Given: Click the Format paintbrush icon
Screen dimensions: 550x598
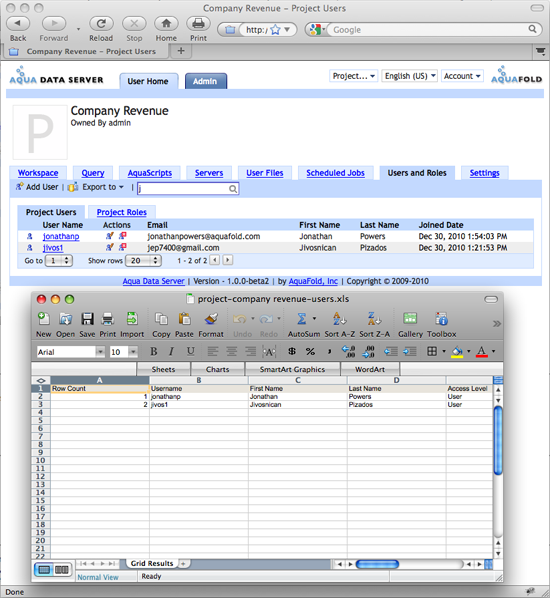Looking at the screenshot, I should pyautogui.click(x=211, y=318).
